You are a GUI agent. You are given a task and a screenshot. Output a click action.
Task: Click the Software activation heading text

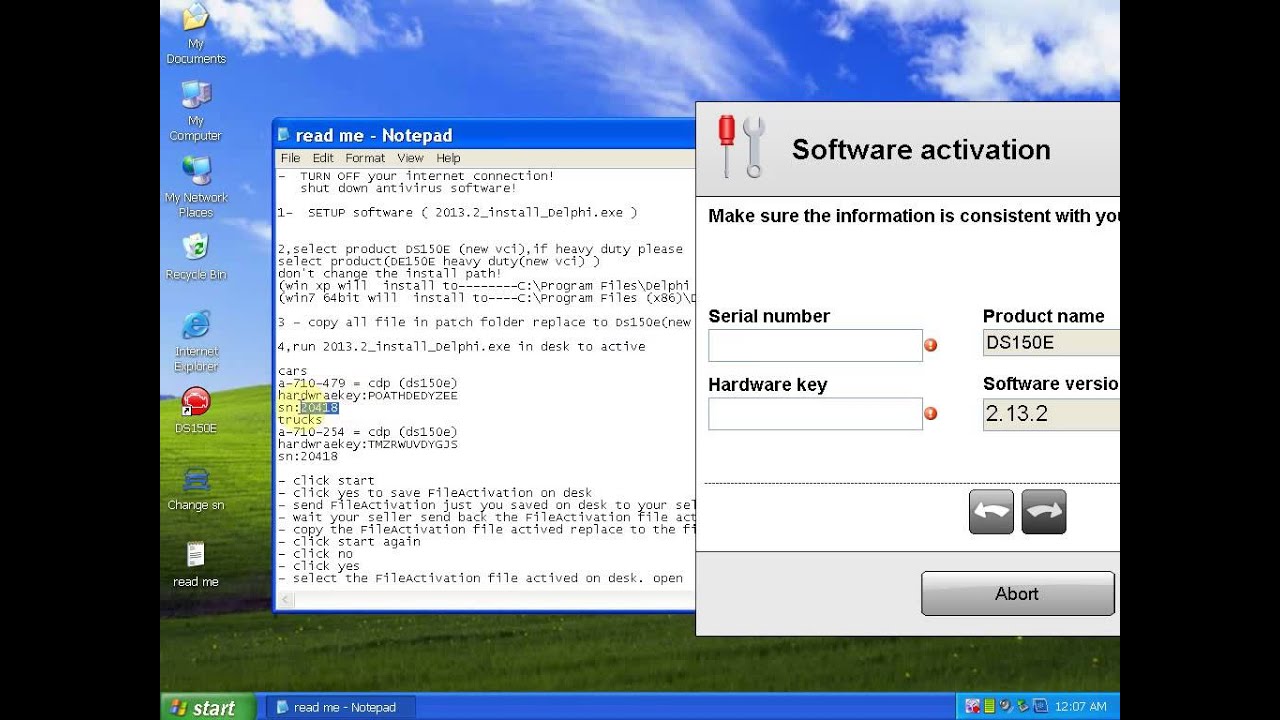pyautogui.click(x=921, y=150)
